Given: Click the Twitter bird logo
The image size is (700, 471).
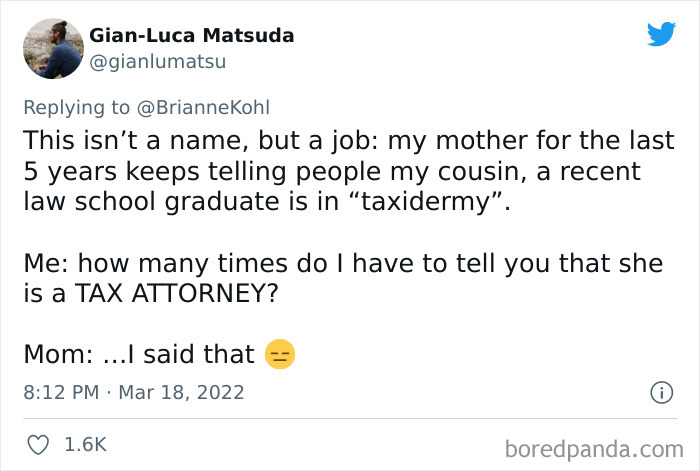Looking at the screenshot, I should [x=661, y=35].
